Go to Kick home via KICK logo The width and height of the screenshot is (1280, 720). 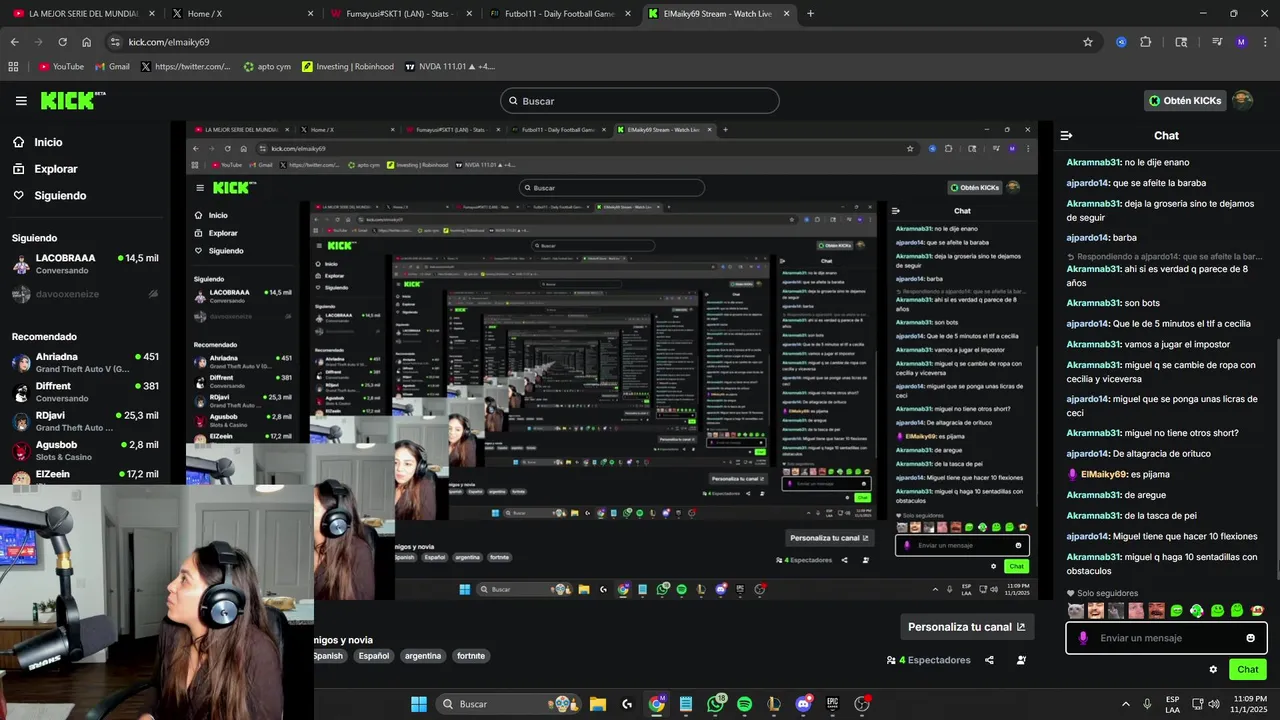tap(73, 100)
